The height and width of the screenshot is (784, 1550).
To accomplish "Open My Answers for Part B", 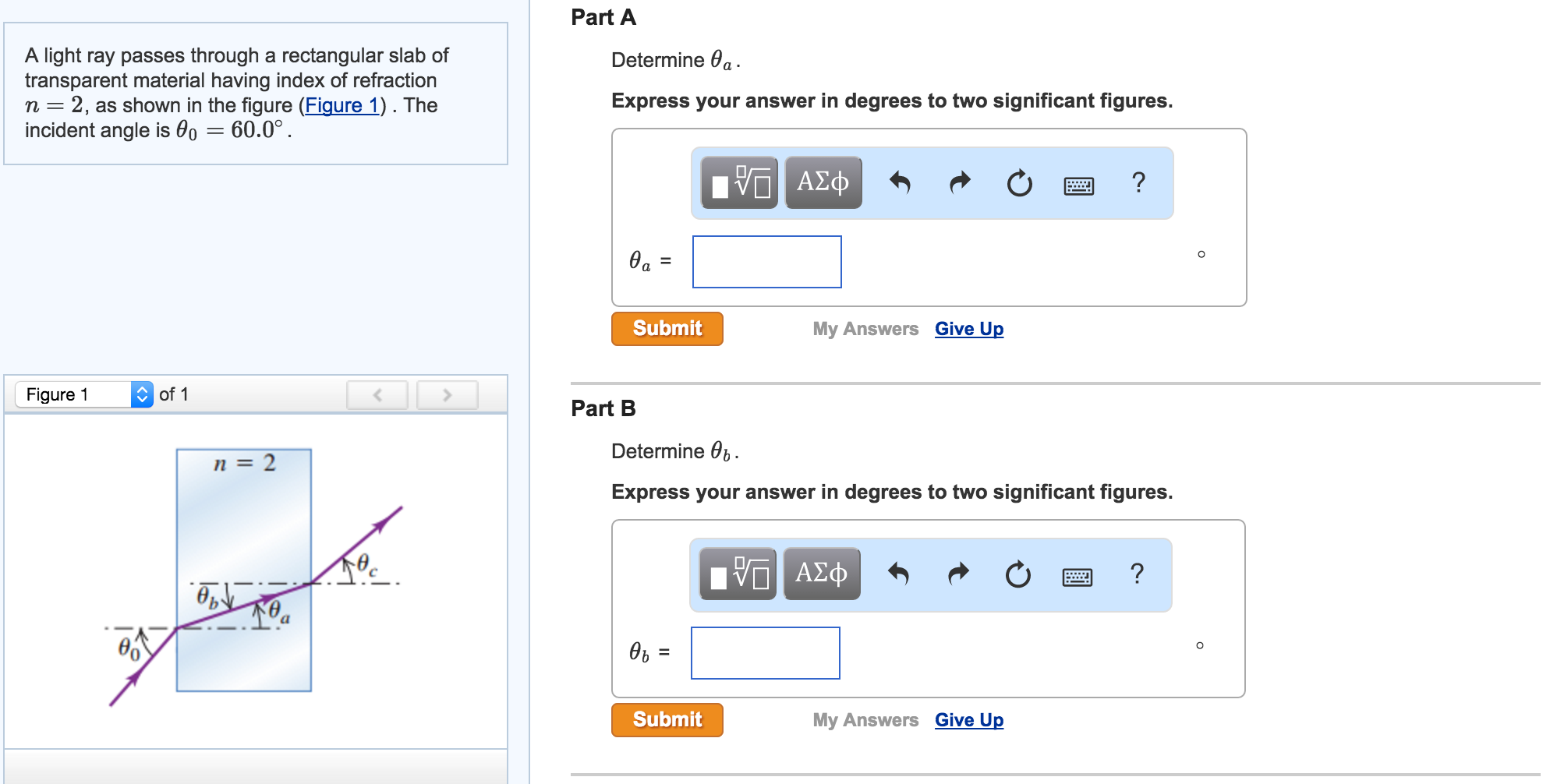I will point(865,720).
